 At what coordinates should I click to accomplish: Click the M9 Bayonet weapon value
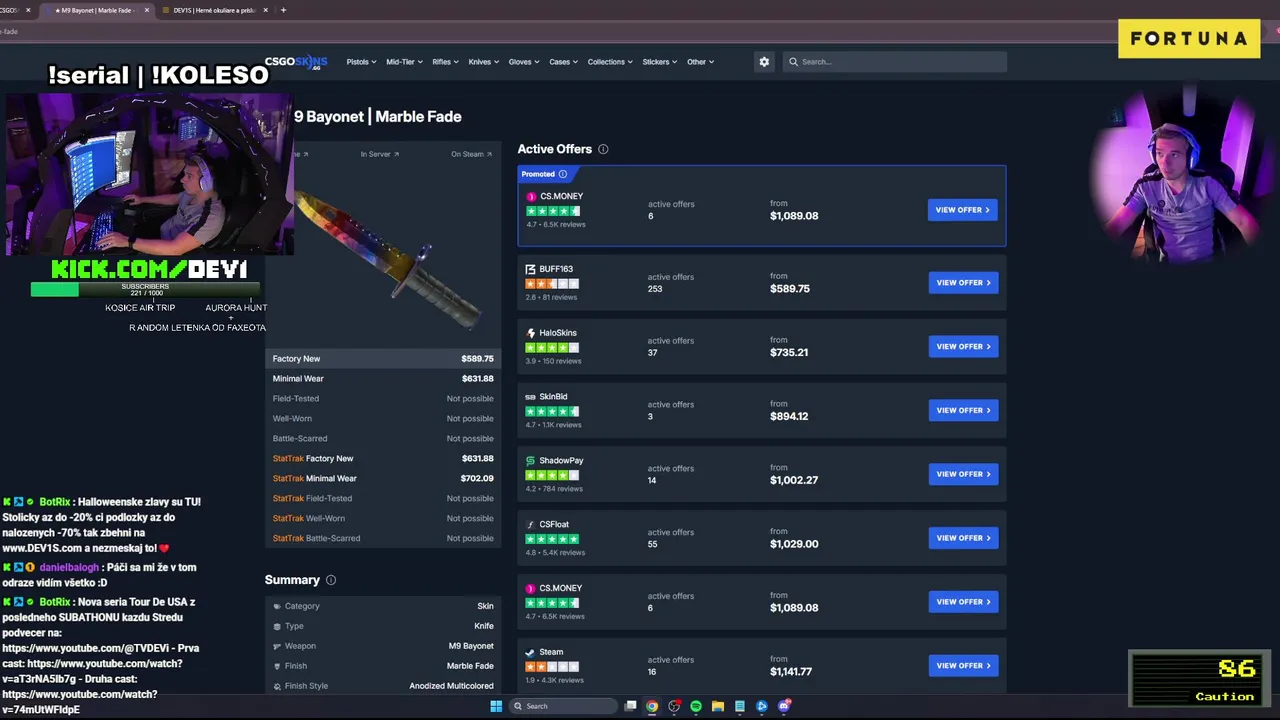point(471,646)
